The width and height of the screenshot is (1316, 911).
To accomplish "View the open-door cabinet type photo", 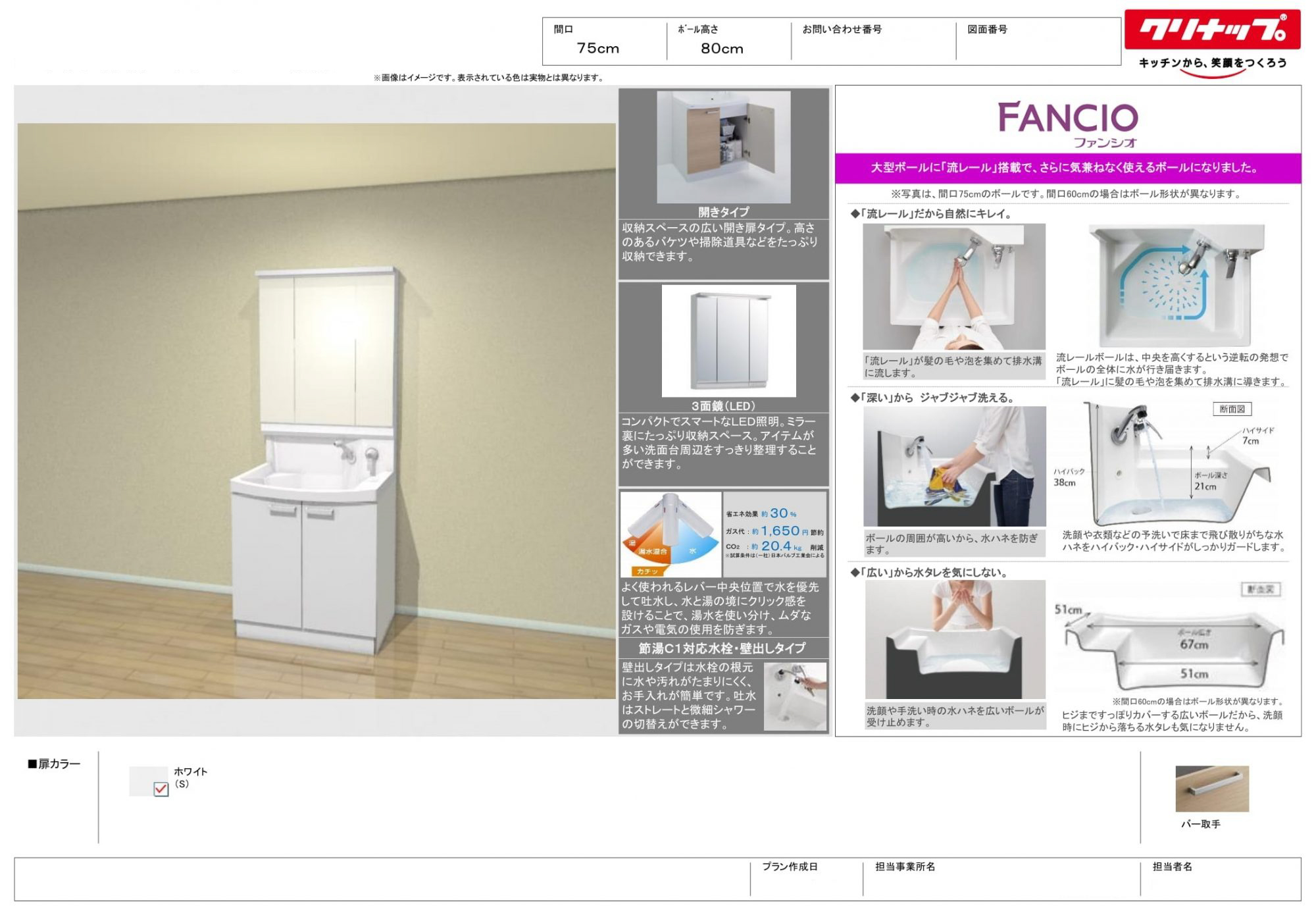I will [x=724, y=147].
